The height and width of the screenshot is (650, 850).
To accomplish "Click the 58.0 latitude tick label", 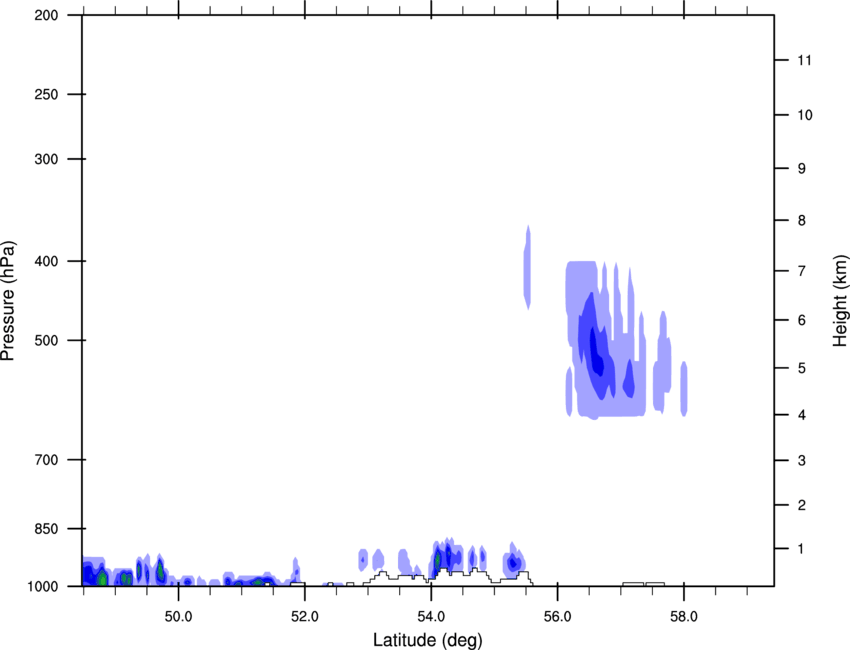I will tap(684, 616).
